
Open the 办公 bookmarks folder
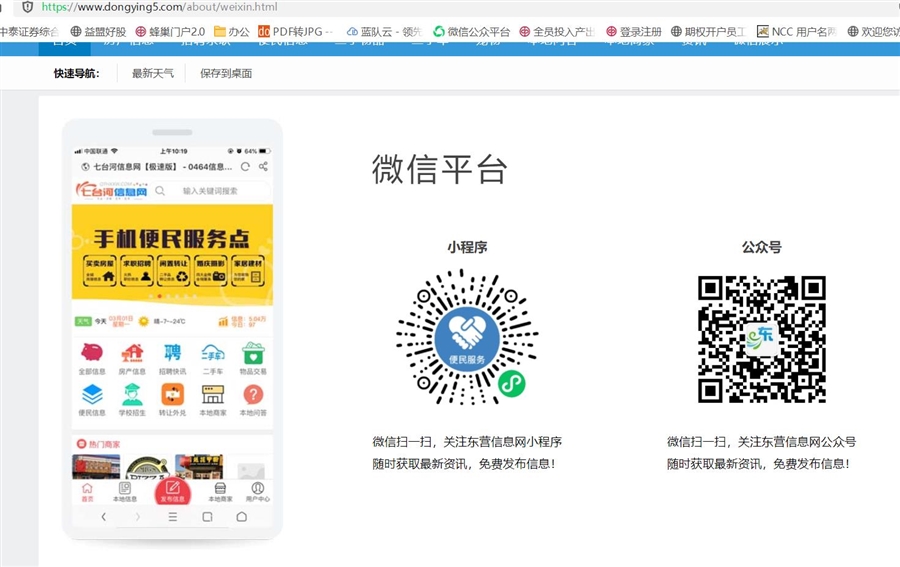pyautogui.click(x=231, y=31)
